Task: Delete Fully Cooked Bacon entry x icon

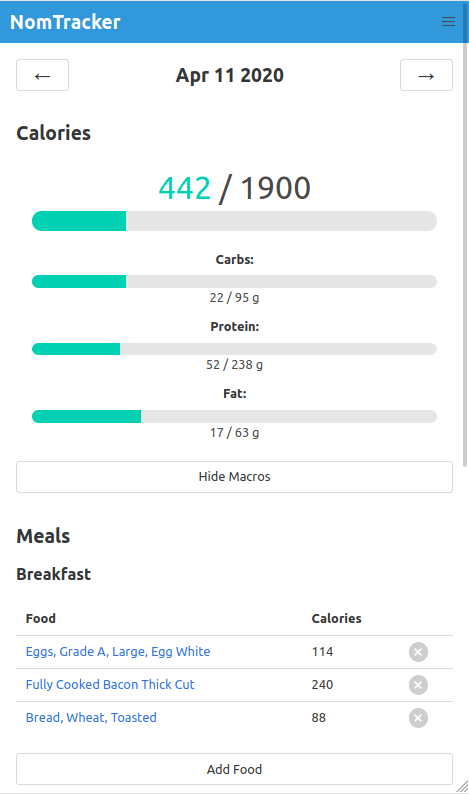Action: pyautogui.click(x=418, y=685)
